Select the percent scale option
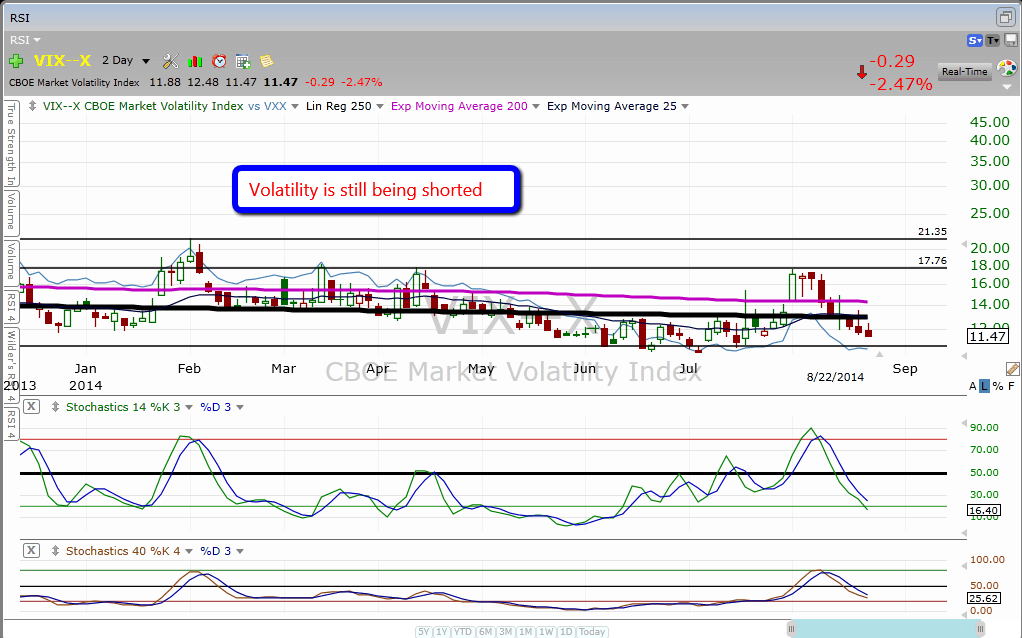1022x638 pixels. pos(998,386)
